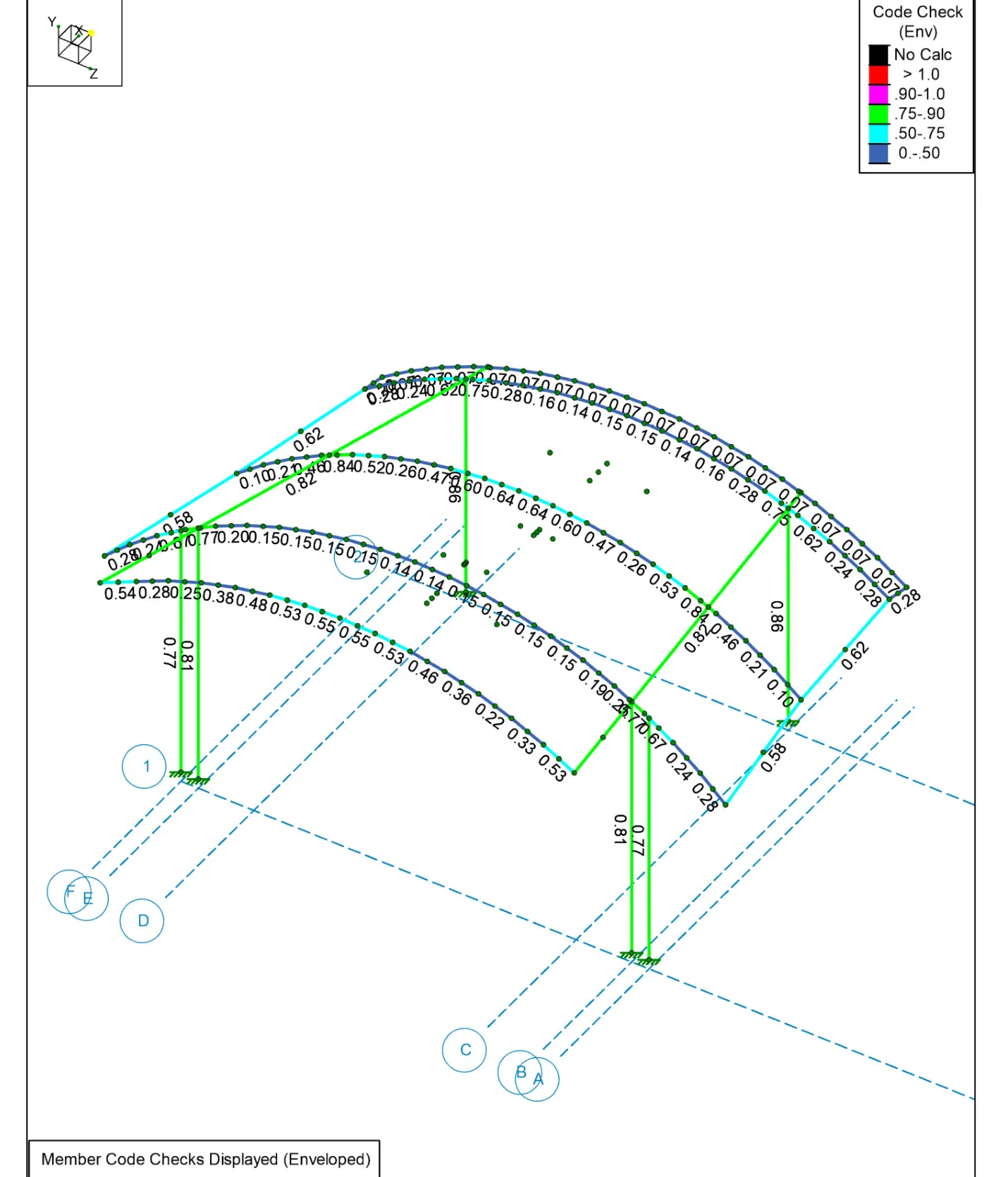Select the 0.36 member code check value
The height and width of the screenshot is (1177, 1008).
[x=456, y=694]
